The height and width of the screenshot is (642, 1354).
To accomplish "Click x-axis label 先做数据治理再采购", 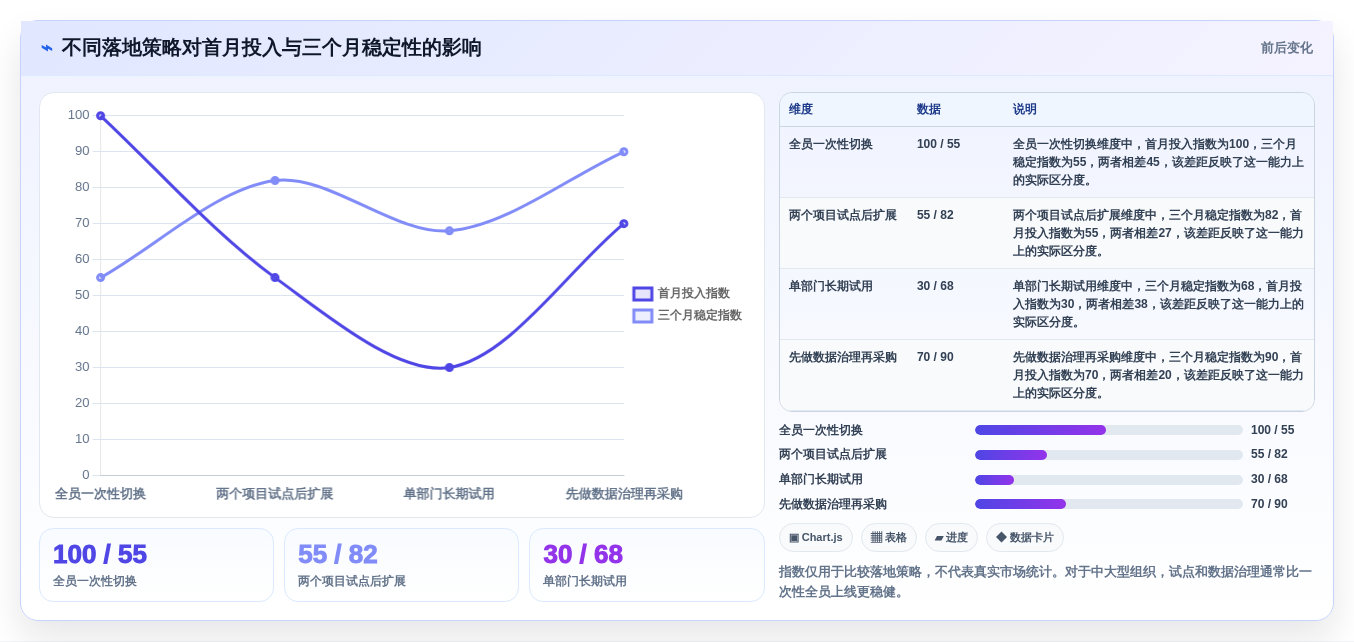I will coord(624,494).
